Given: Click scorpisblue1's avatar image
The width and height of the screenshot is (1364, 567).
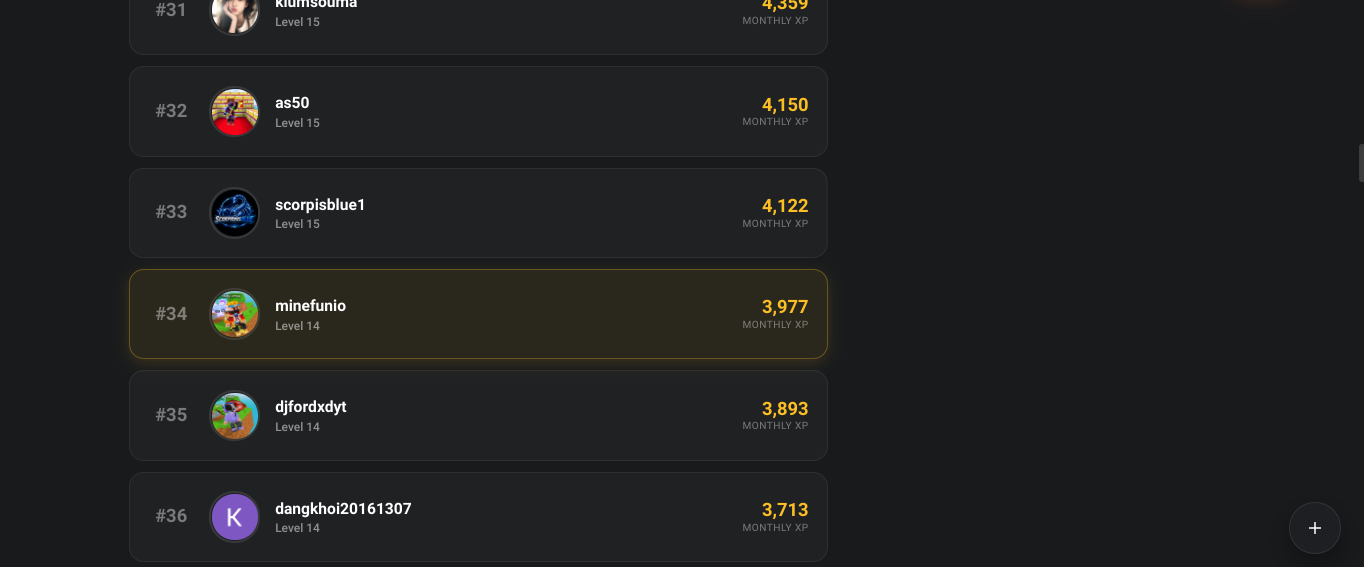Looking at the screenshot, I should coord(235,212).
